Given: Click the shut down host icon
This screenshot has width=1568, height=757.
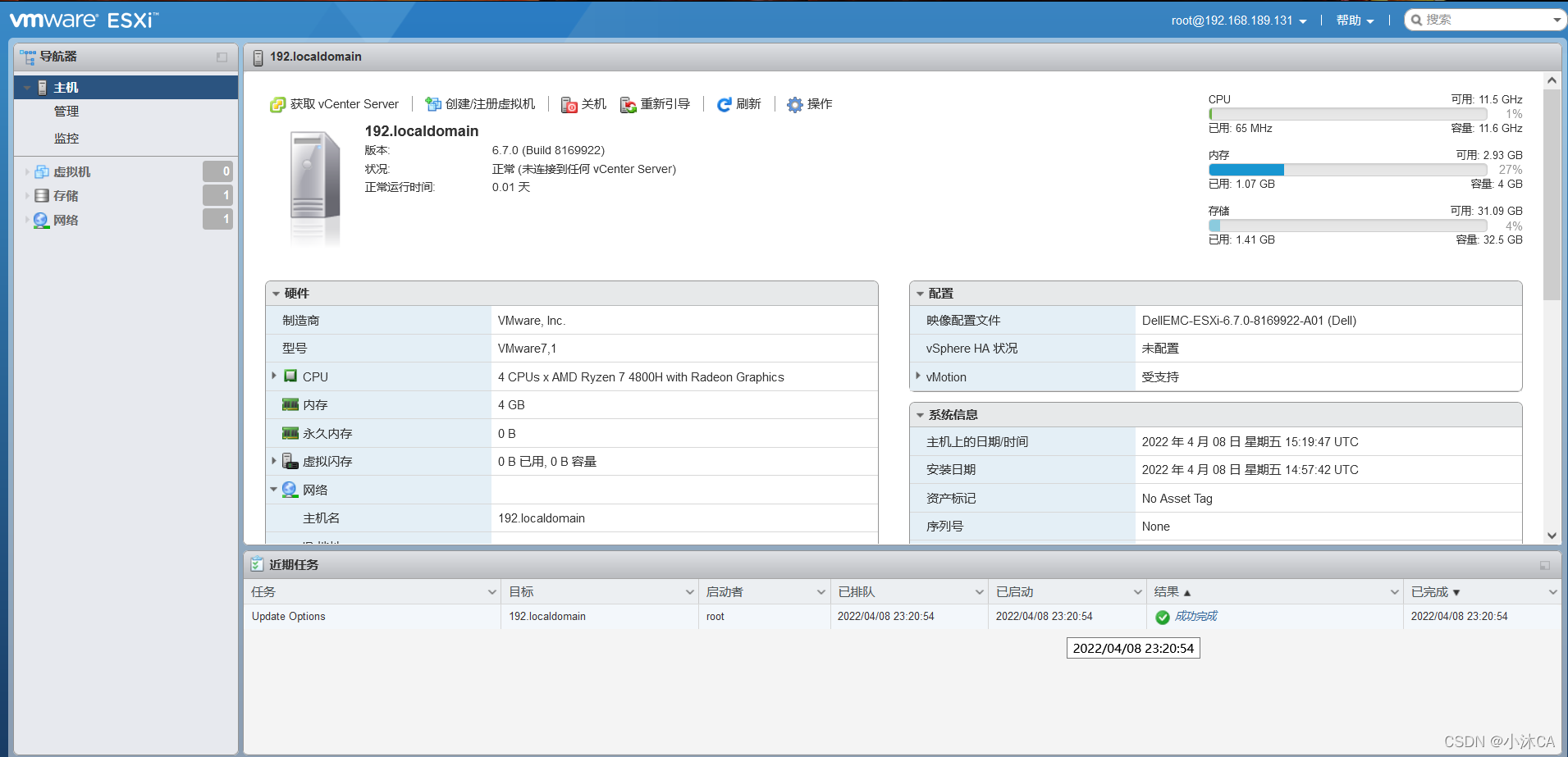Looking at the screenshot, I should tap(569, 105).
